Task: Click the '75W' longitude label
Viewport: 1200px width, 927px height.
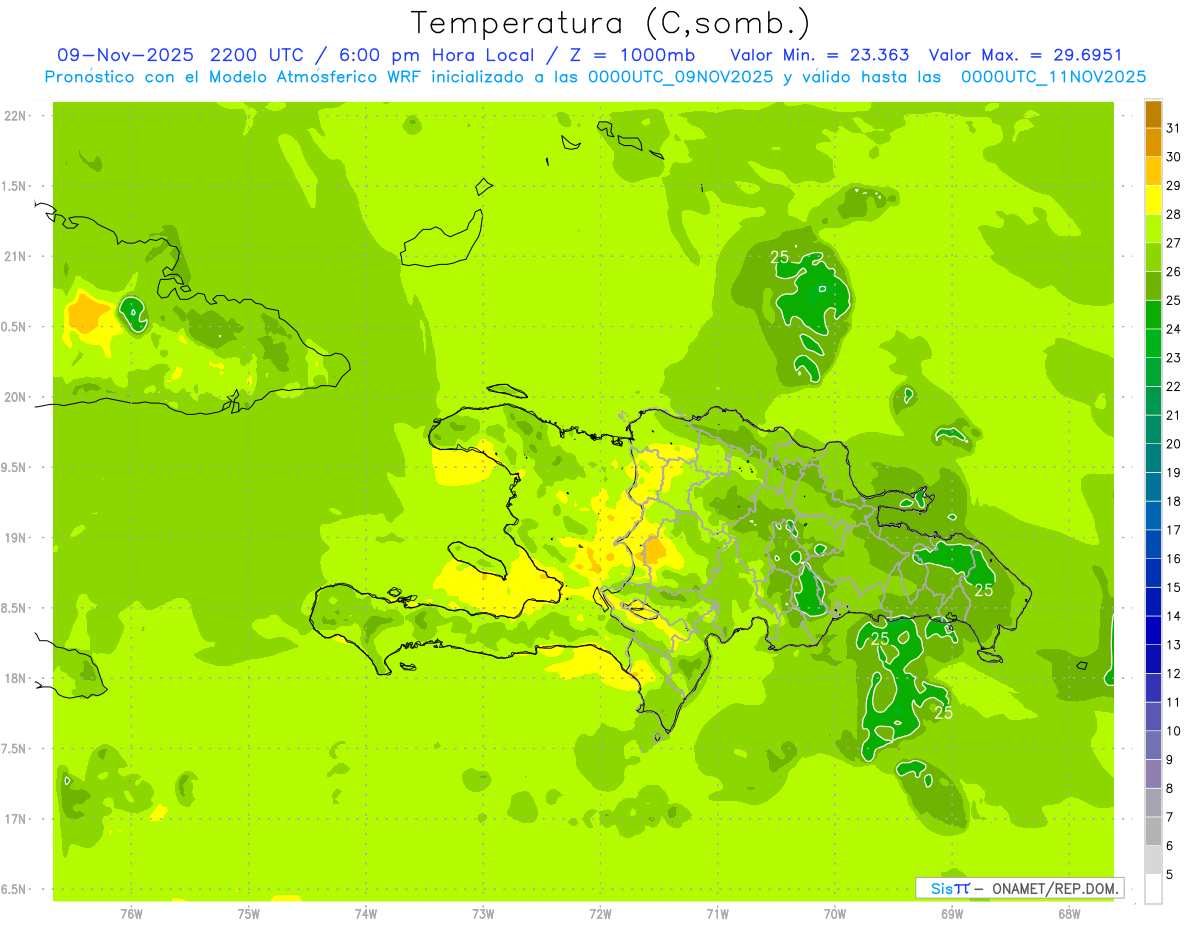Action: click(x=249, y=913)
